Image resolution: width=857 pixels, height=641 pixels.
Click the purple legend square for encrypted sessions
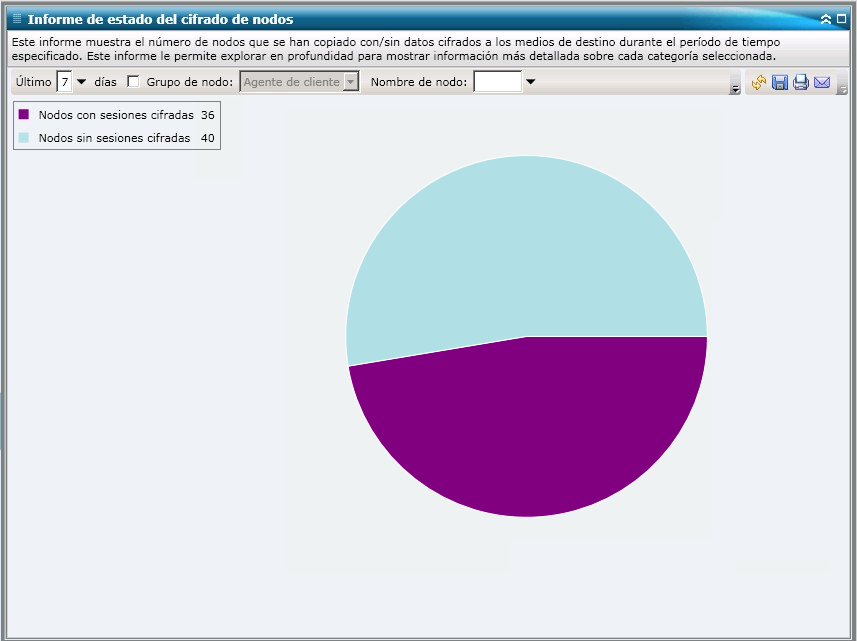tap(24, 113)
